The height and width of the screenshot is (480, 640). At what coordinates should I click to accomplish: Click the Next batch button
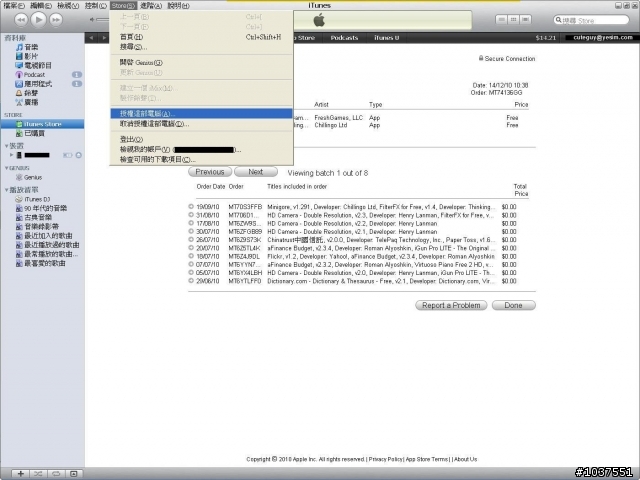coord(256,172)
